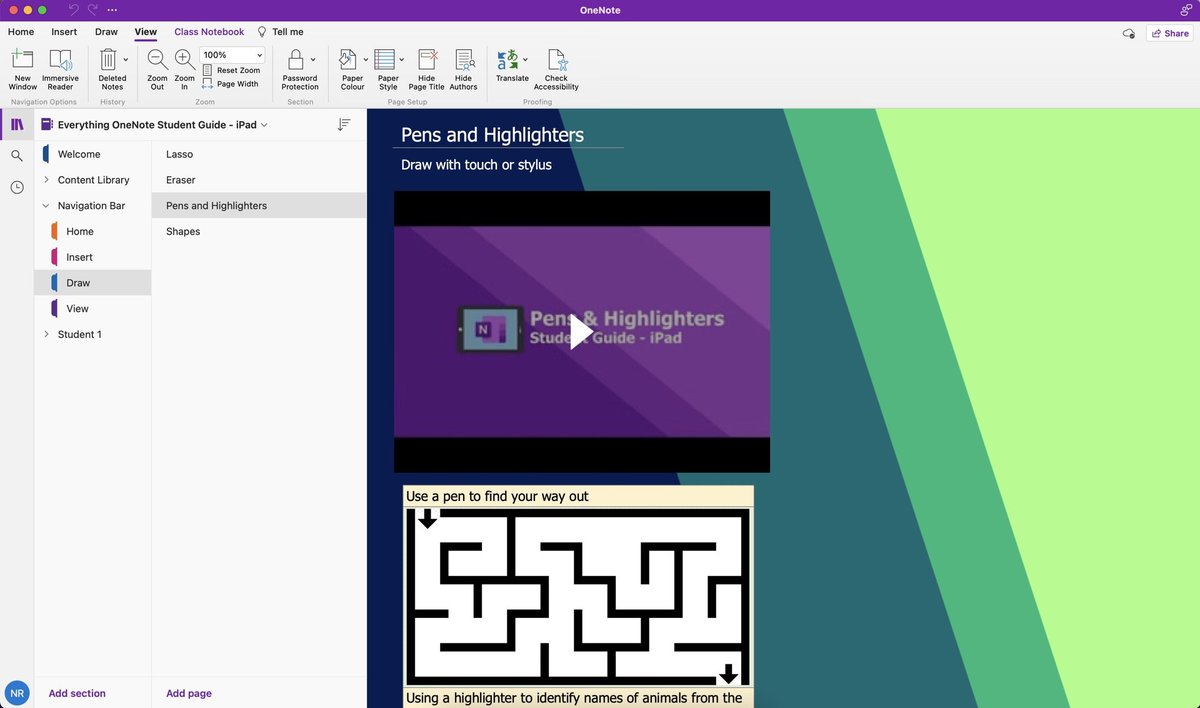Launch Immersive Reader
1200x708 pixels.
(60, 69)
